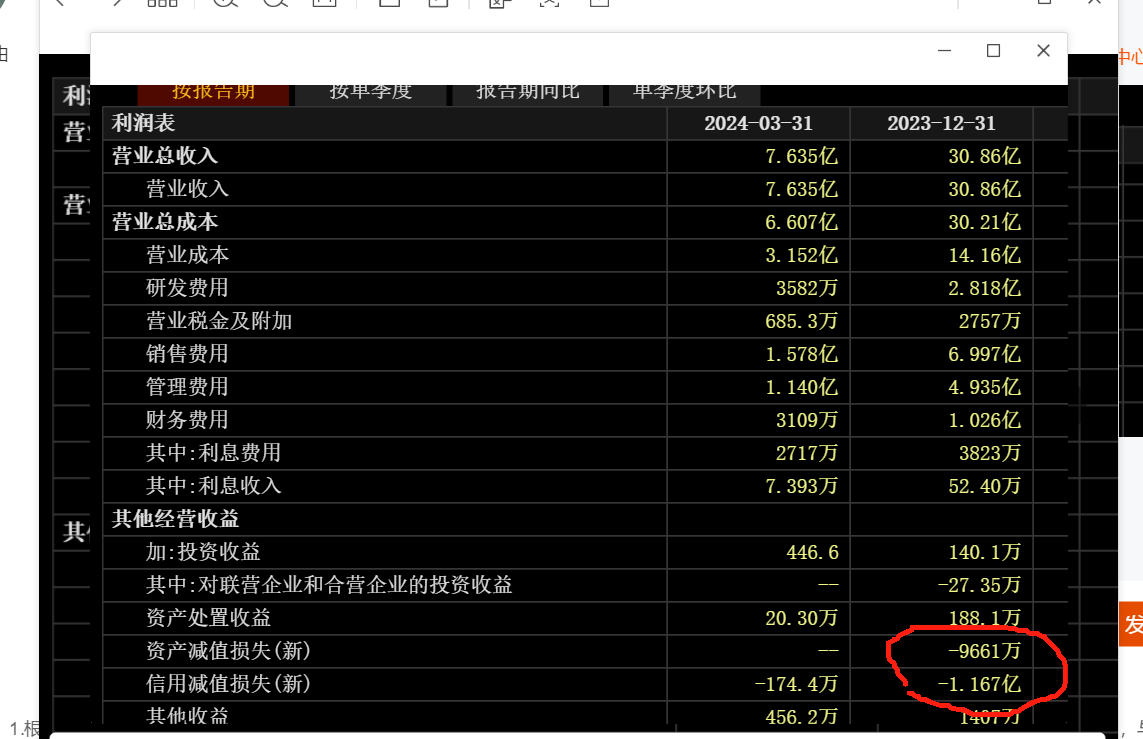The height and width of the screenshot is (739, 1143).
Task: Click the 利润表 table header cell
Action: pyautogui.click(x=144, y=124)
